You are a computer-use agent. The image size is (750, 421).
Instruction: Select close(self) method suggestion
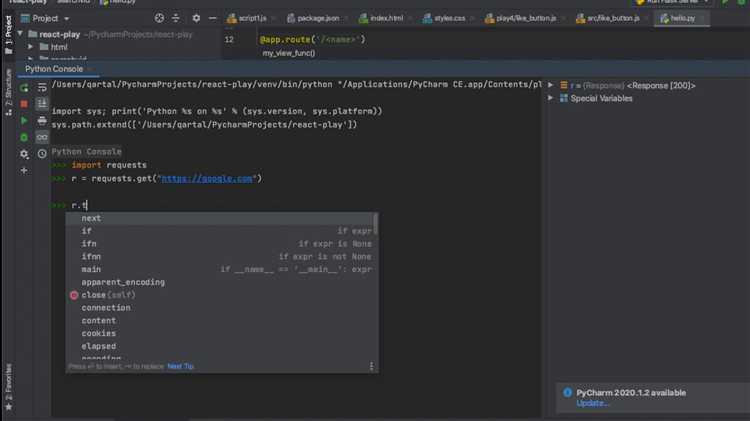[x=221, y=295]
